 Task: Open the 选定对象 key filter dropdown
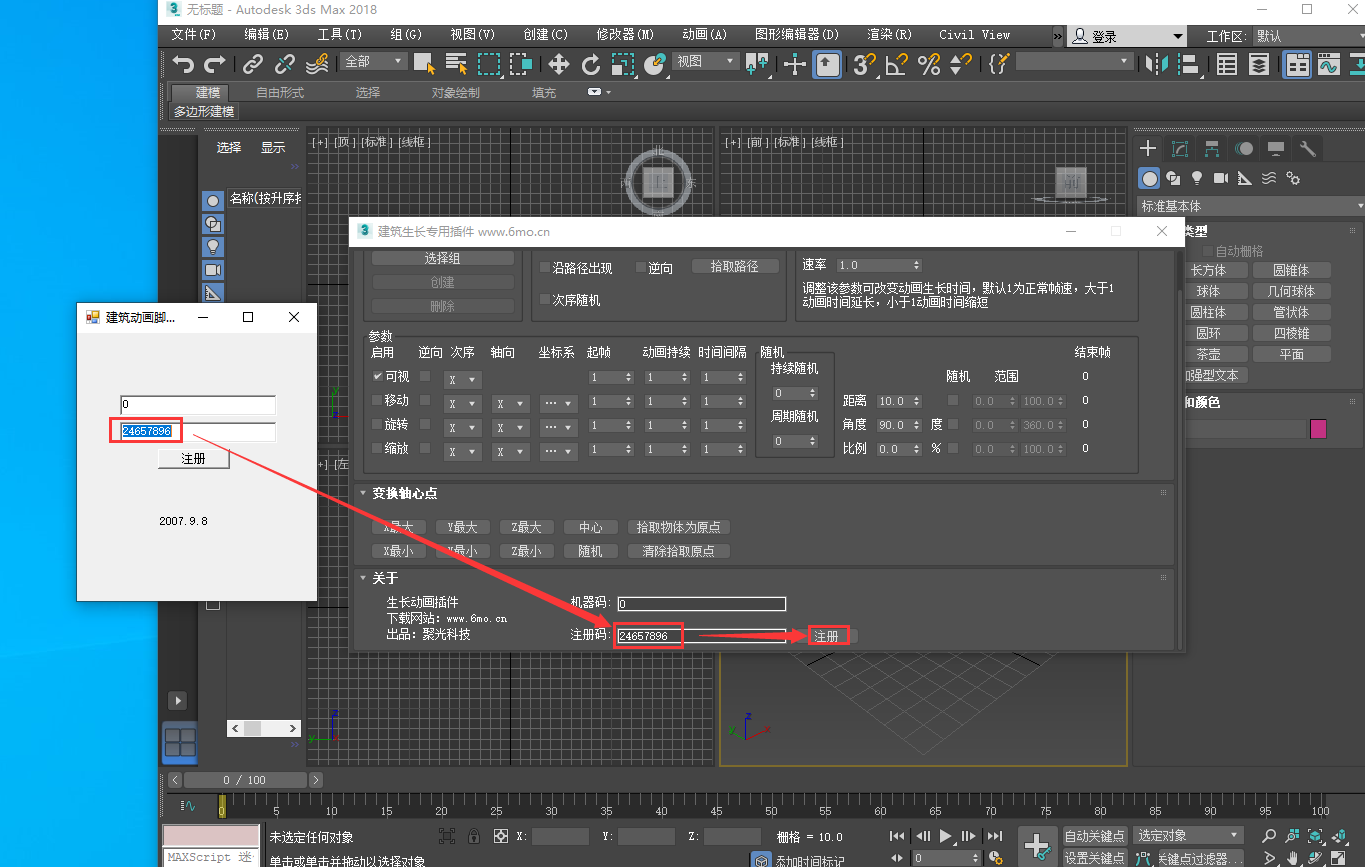coord(1188,836)
